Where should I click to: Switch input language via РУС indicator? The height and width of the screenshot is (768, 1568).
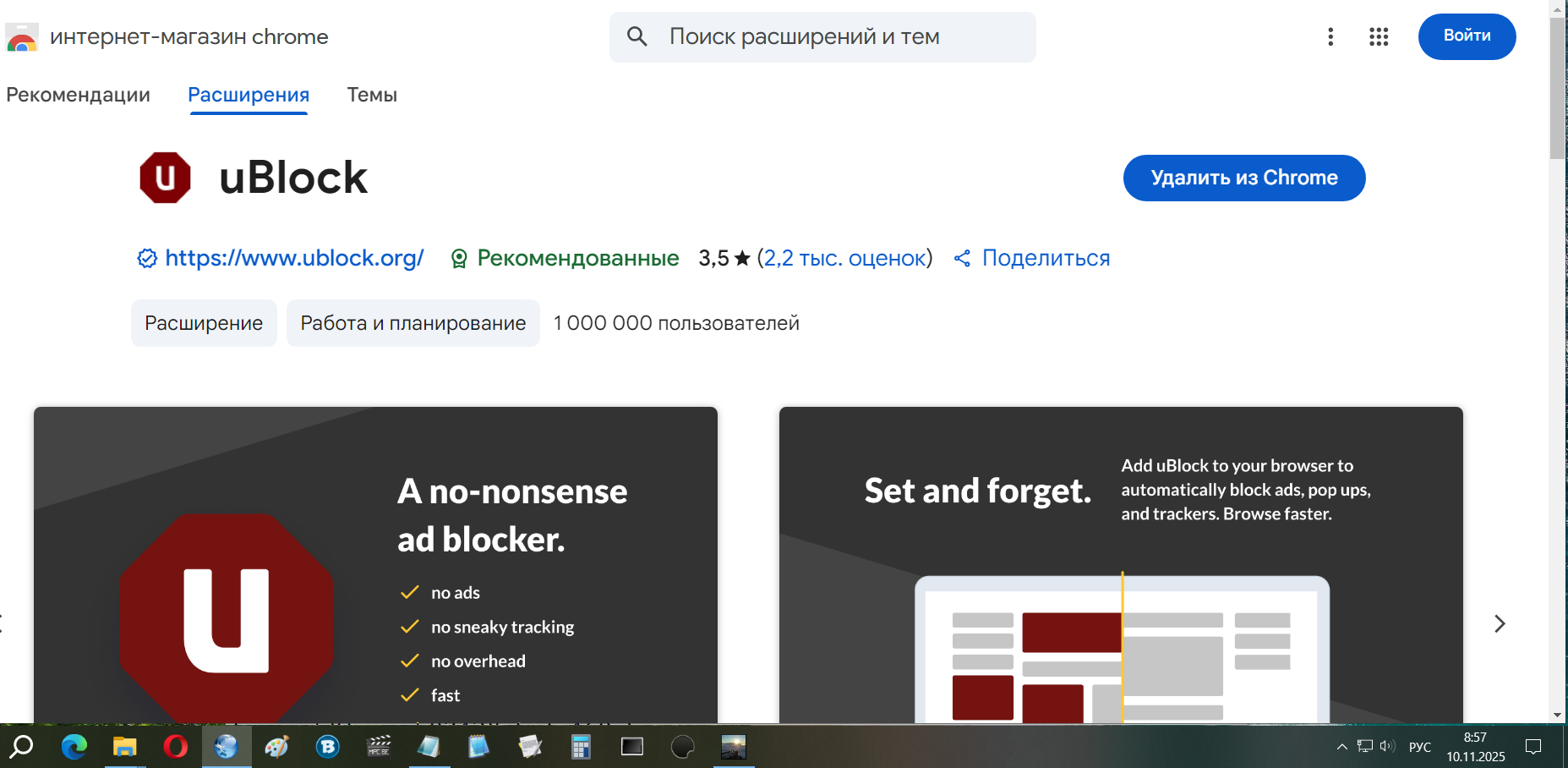coord(1420,747)
